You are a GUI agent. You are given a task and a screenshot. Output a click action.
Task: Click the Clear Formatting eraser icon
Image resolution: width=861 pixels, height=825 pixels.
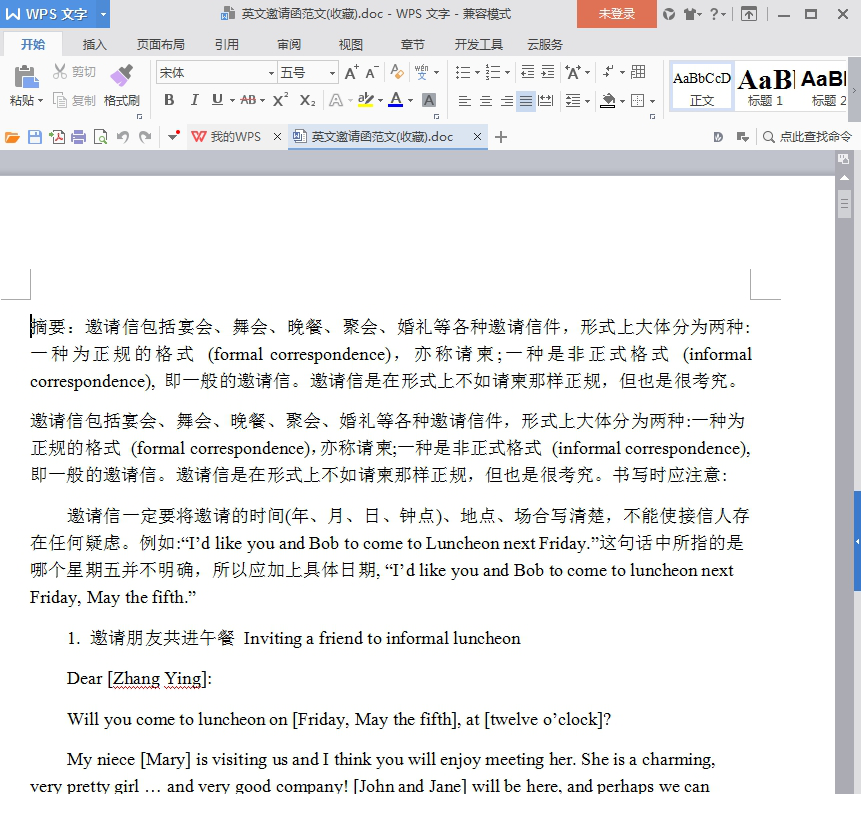pos(396,73)
